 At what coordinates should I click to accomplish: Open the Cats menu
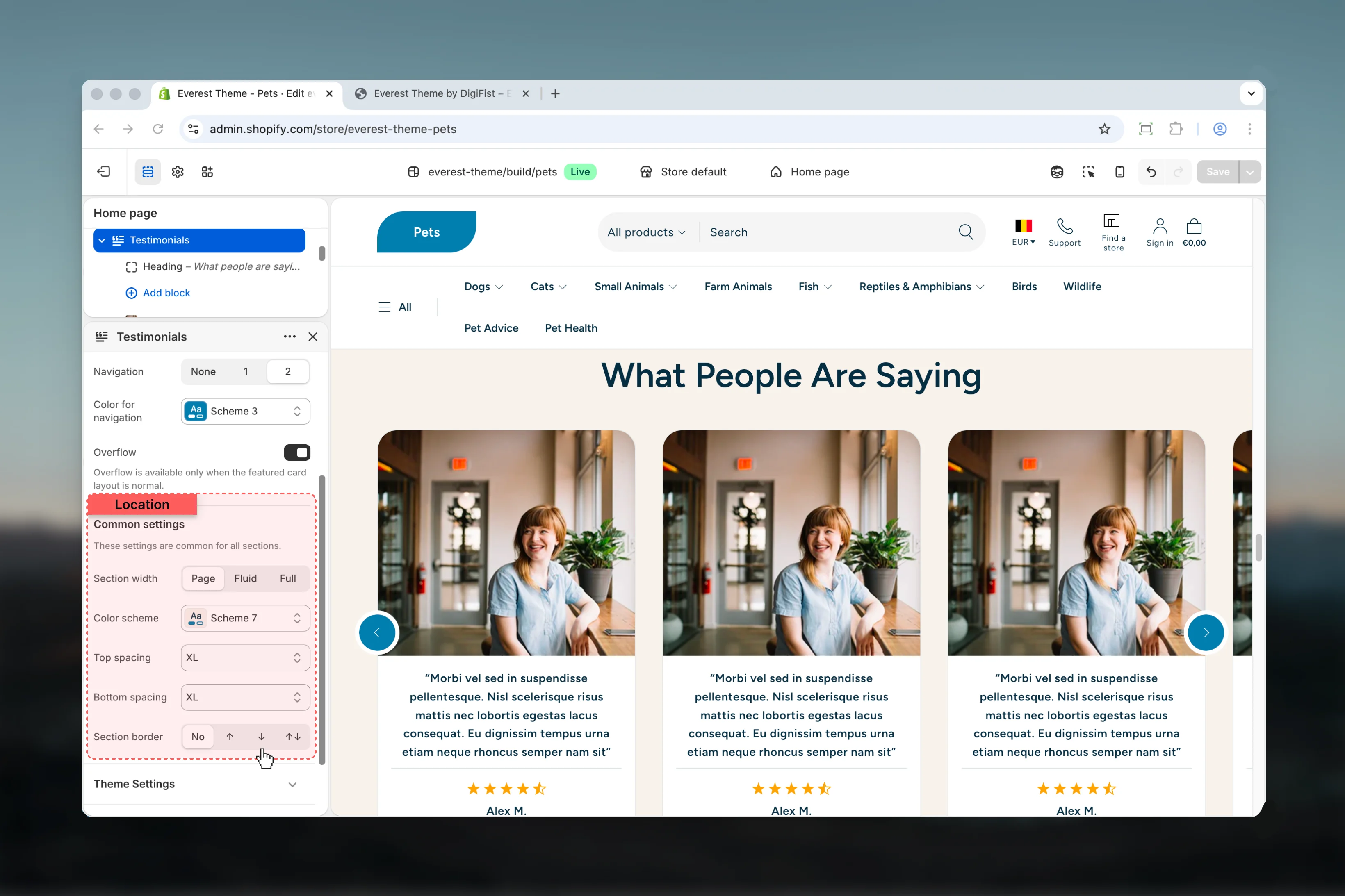[x=548, y=286]
